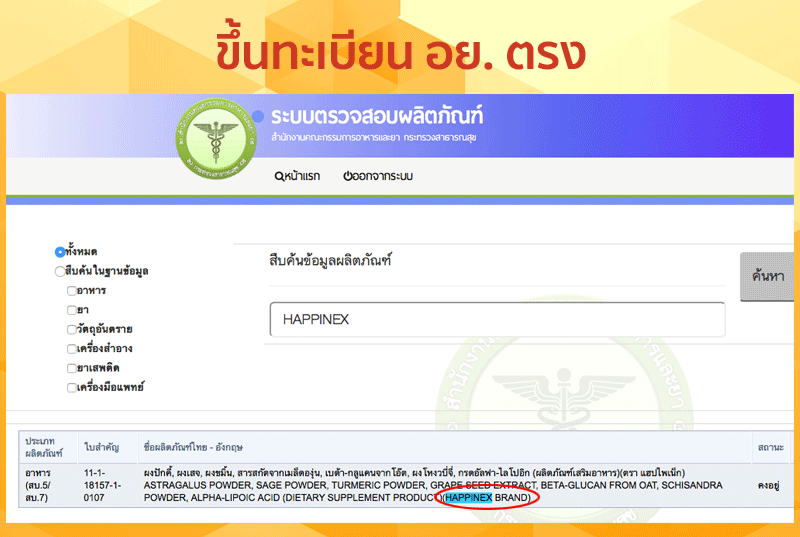This screenshot has height=537, width=800.
Task: Click the สืบค้นข้อมูลผลิตภัณฑ์ heading
Action: click(x=330, y=261)
